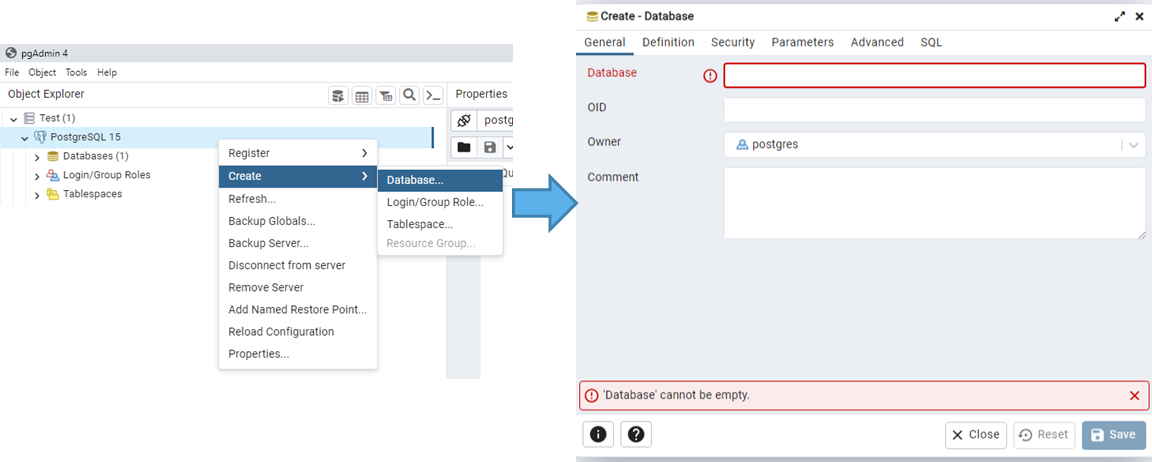Click the Search Objects magnifier icon

coord(410,95)
